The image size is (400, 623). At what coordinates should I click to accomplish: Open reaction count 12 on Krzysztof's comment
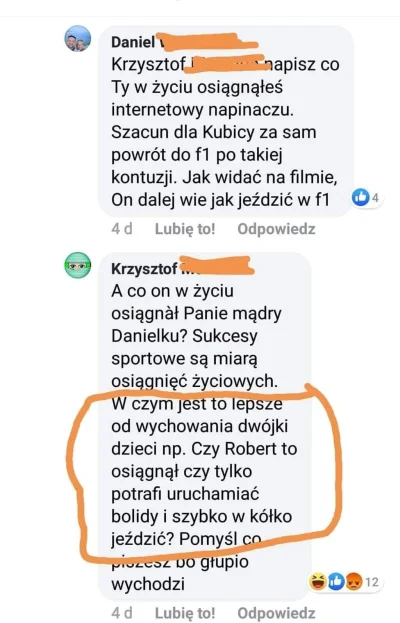[372, 582]
